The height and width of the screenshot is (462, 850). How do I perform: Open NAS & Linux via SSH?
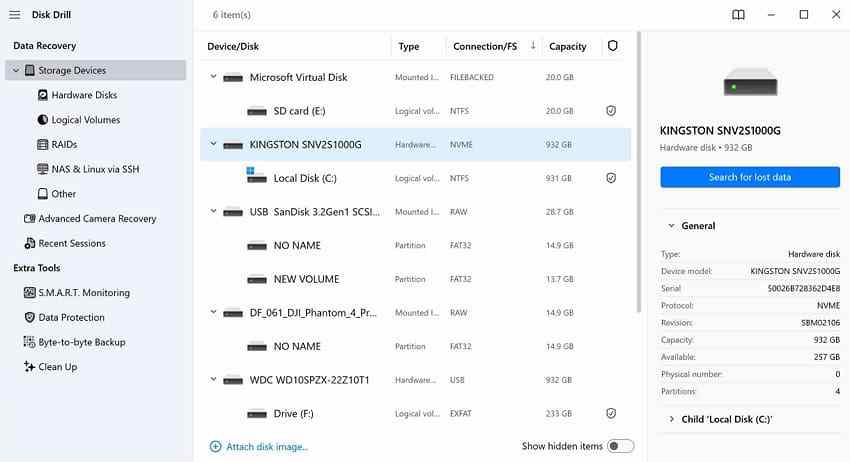tap(95, 169)
